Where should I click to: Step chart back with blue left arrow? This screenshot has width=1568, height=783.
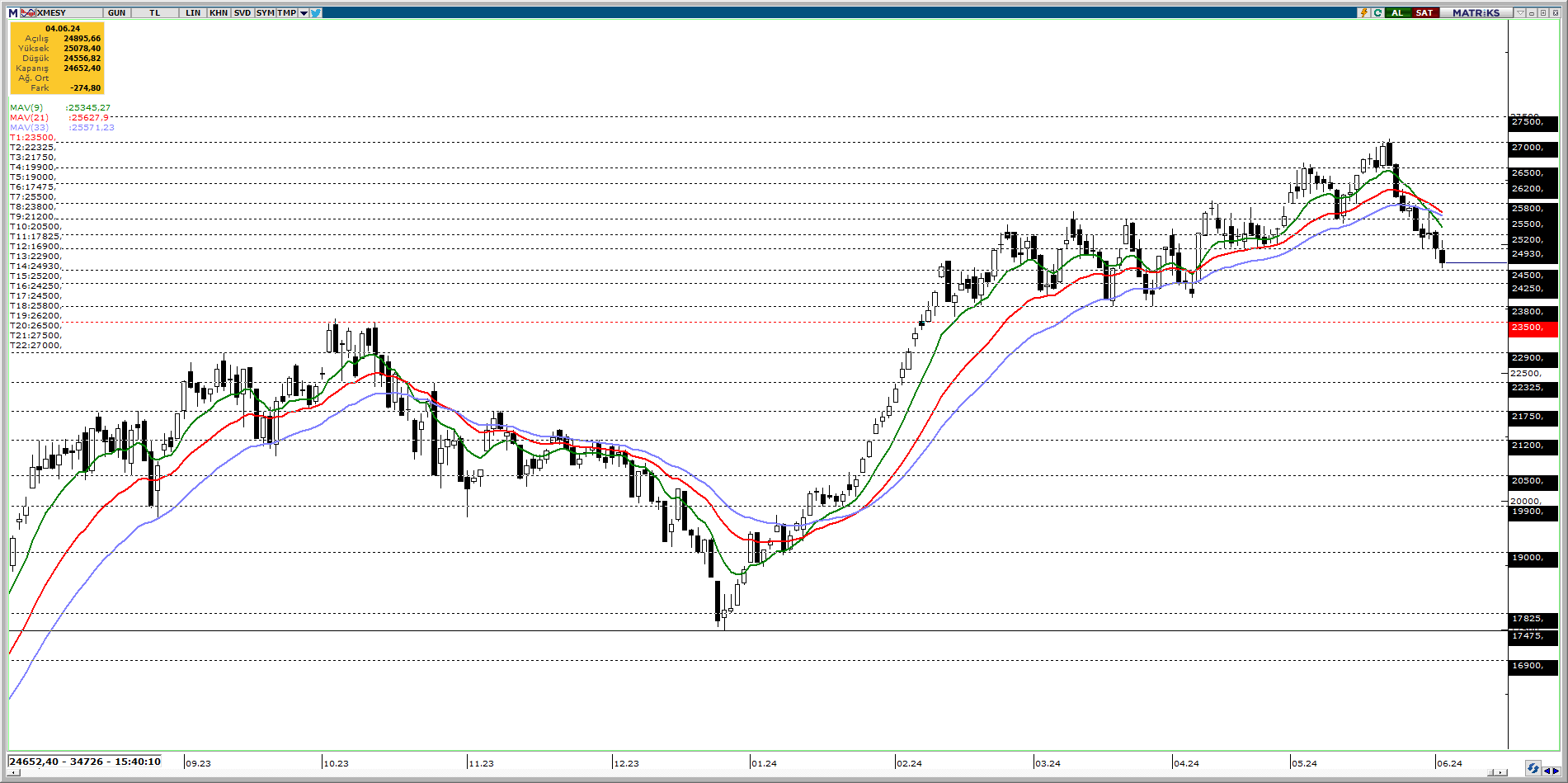click(1547, 771)
